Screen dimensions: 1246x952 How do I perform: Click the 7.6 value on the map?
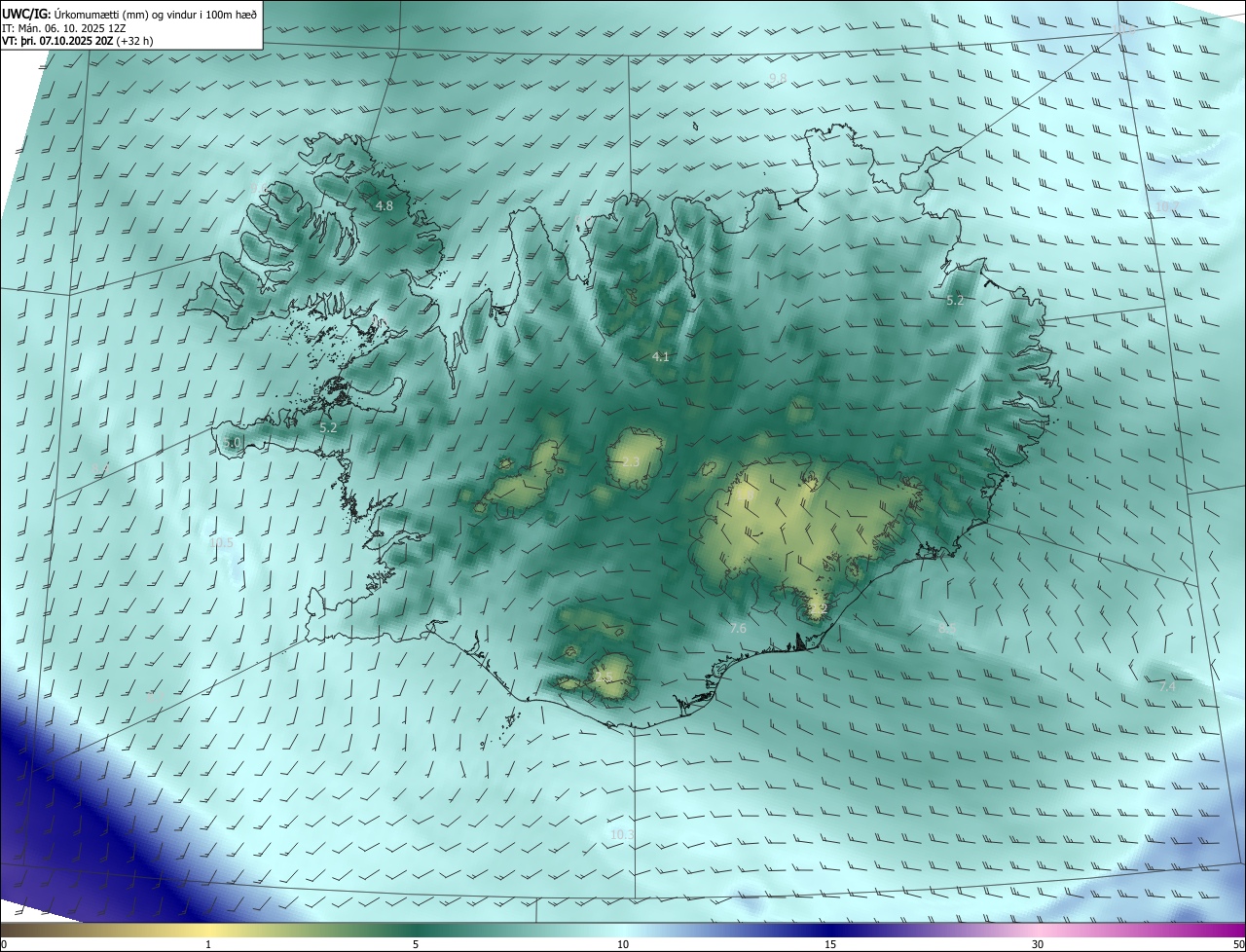point(738,629)
